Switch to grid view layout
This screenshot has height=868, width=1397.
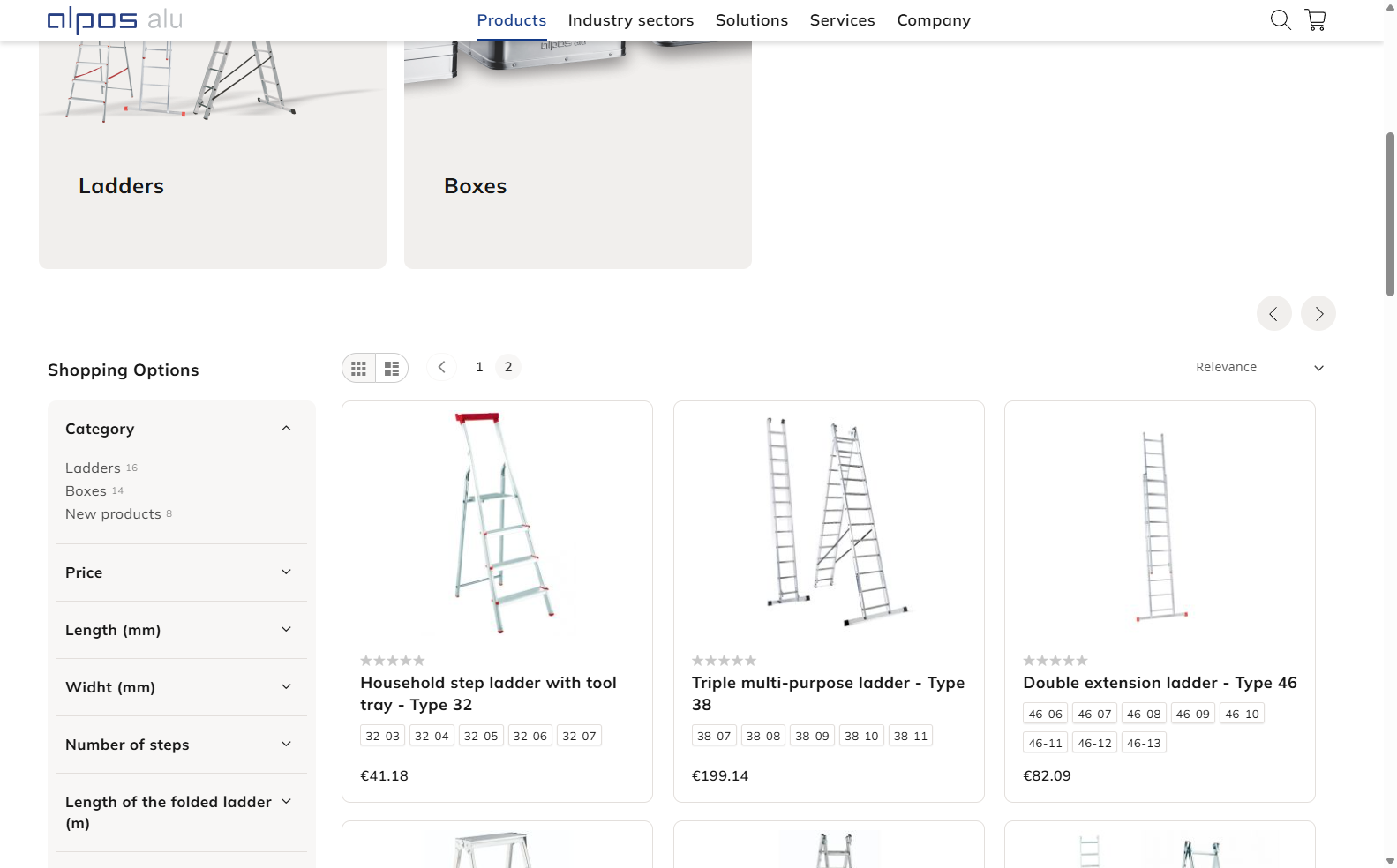coord(359,369)
